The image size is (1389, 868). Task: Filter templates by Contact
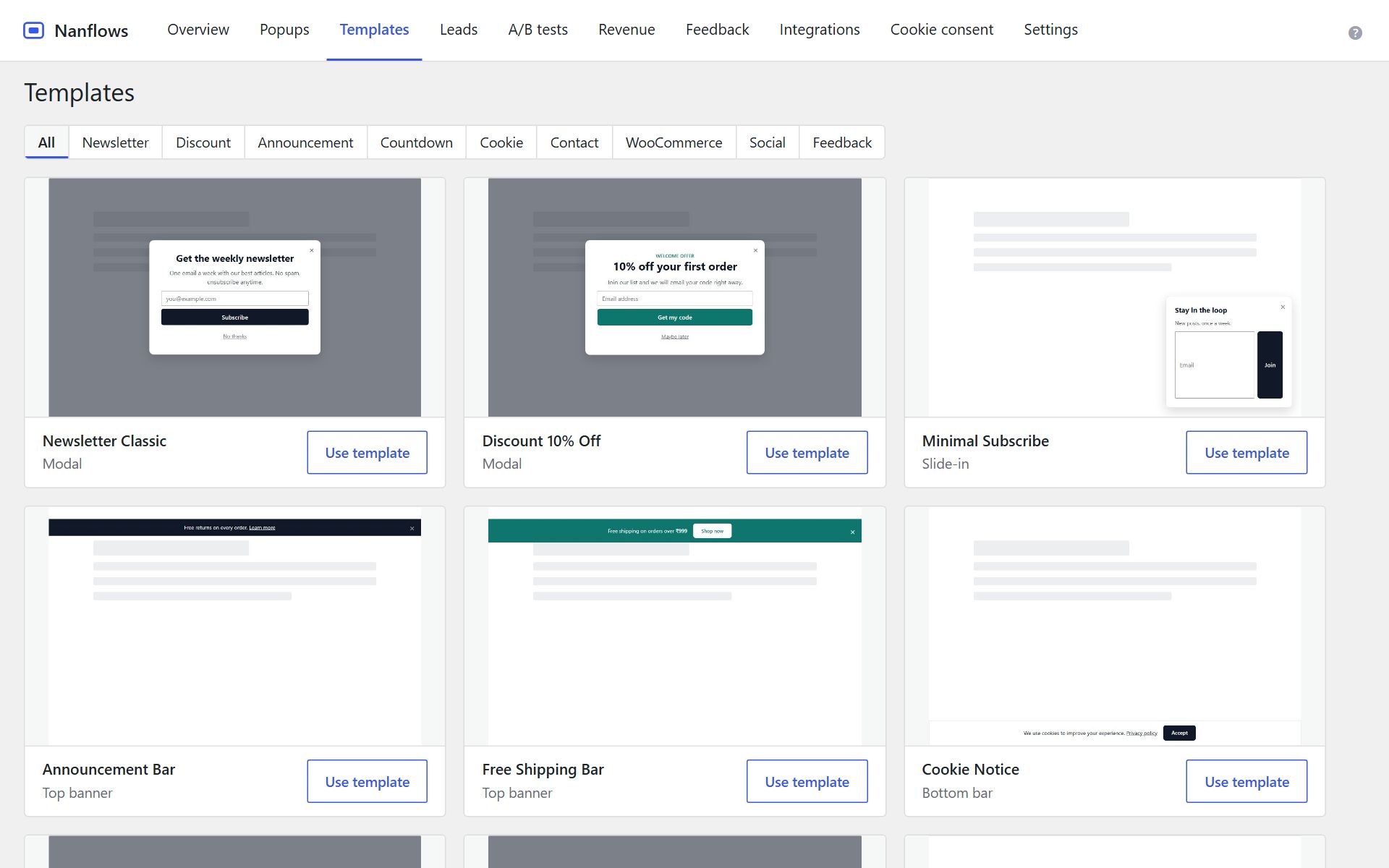pos(574,142)
